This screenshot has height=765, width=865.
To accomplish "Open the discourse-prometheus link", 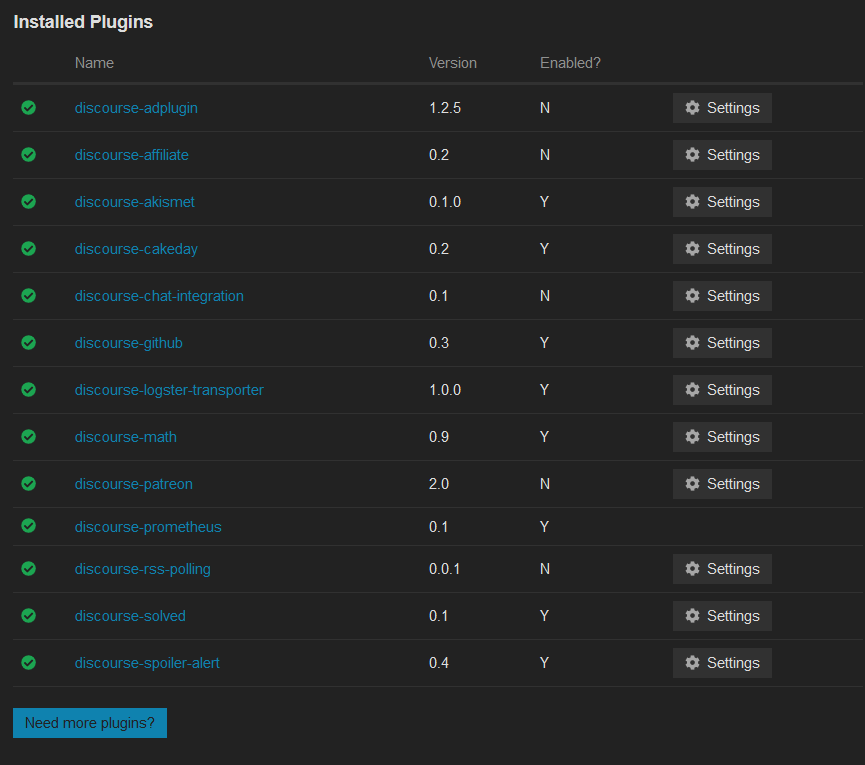I will (148, 527).
